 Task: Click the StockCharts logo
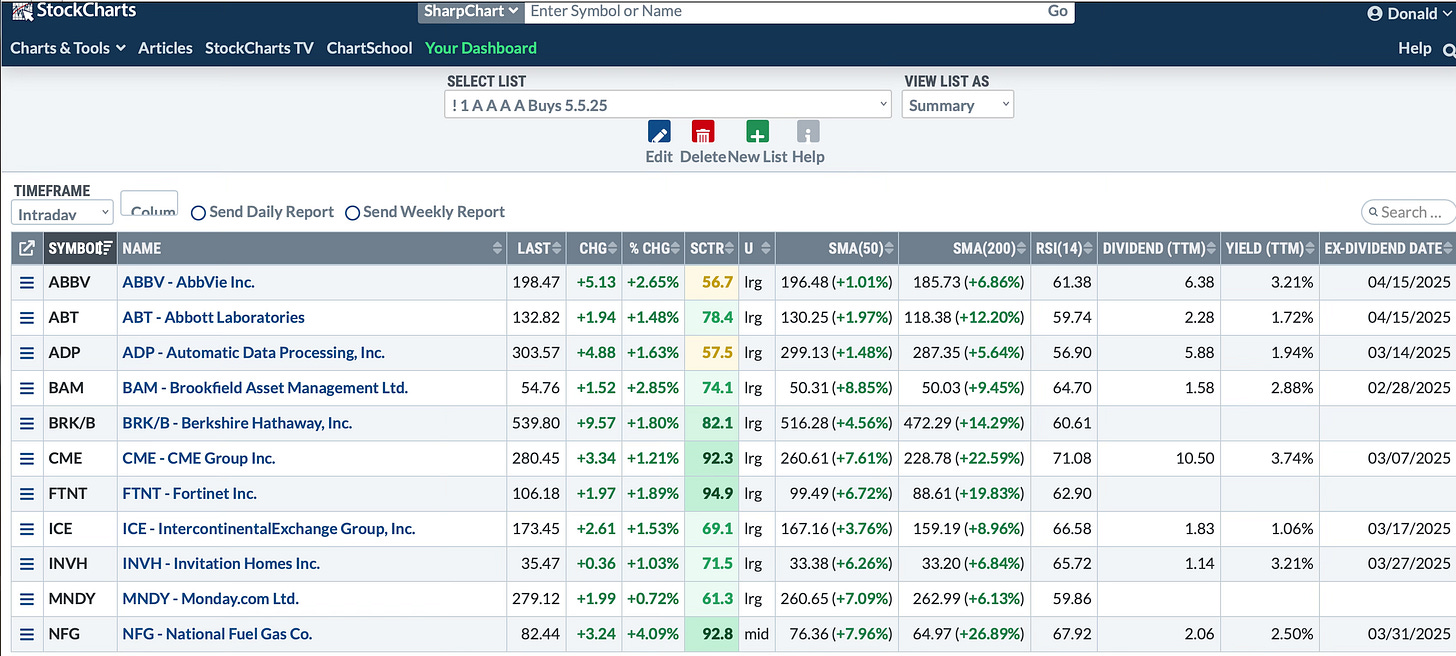pyautogui.click(x=73, y=11)
